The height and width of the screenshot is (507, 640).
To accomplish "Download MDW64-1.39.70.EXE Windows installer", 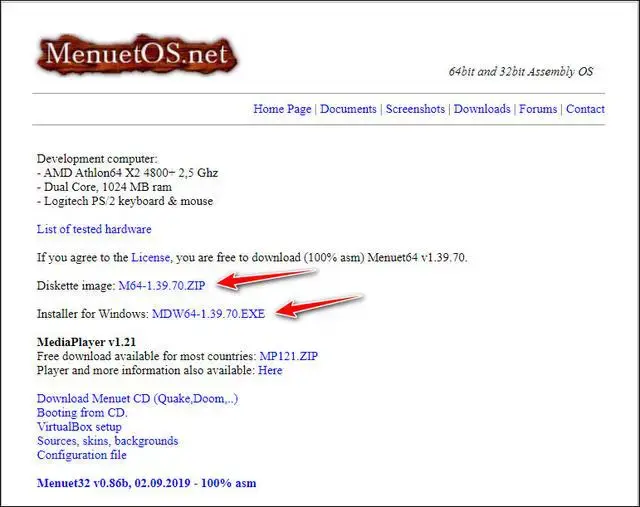I will (x=208, y=314).
